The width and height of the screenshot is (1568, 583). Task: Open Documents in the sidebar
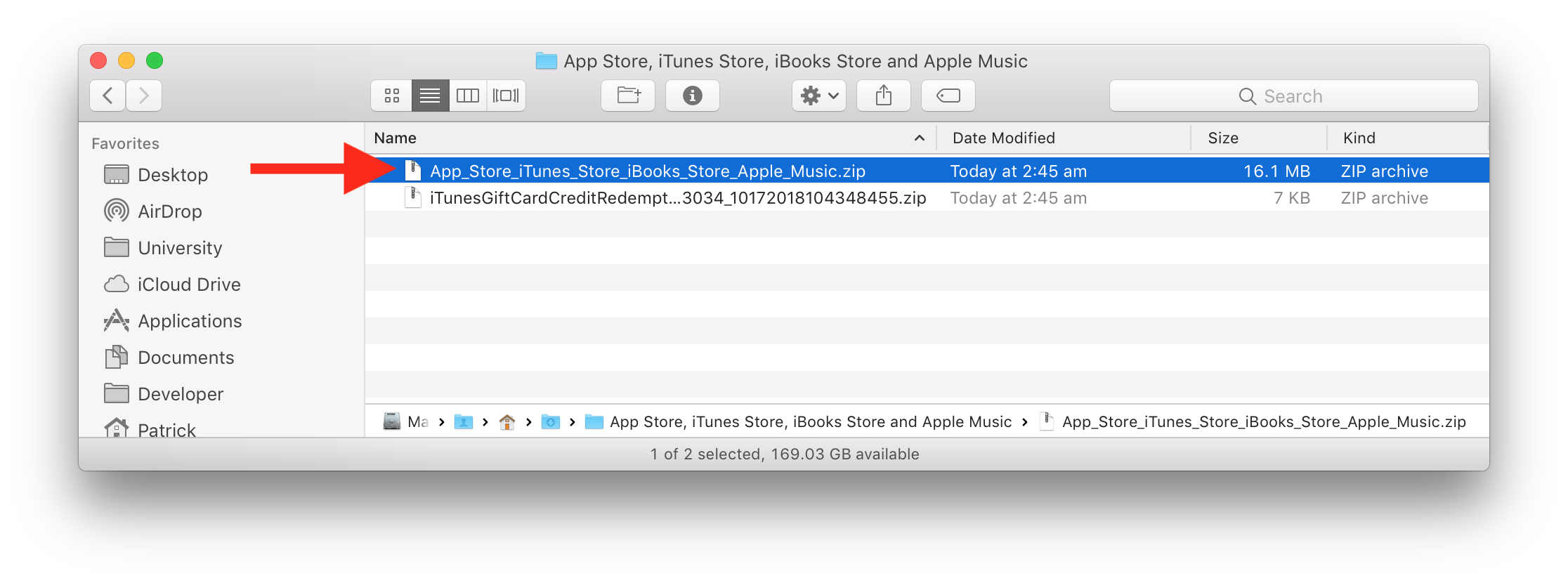(x=185, y=358)
